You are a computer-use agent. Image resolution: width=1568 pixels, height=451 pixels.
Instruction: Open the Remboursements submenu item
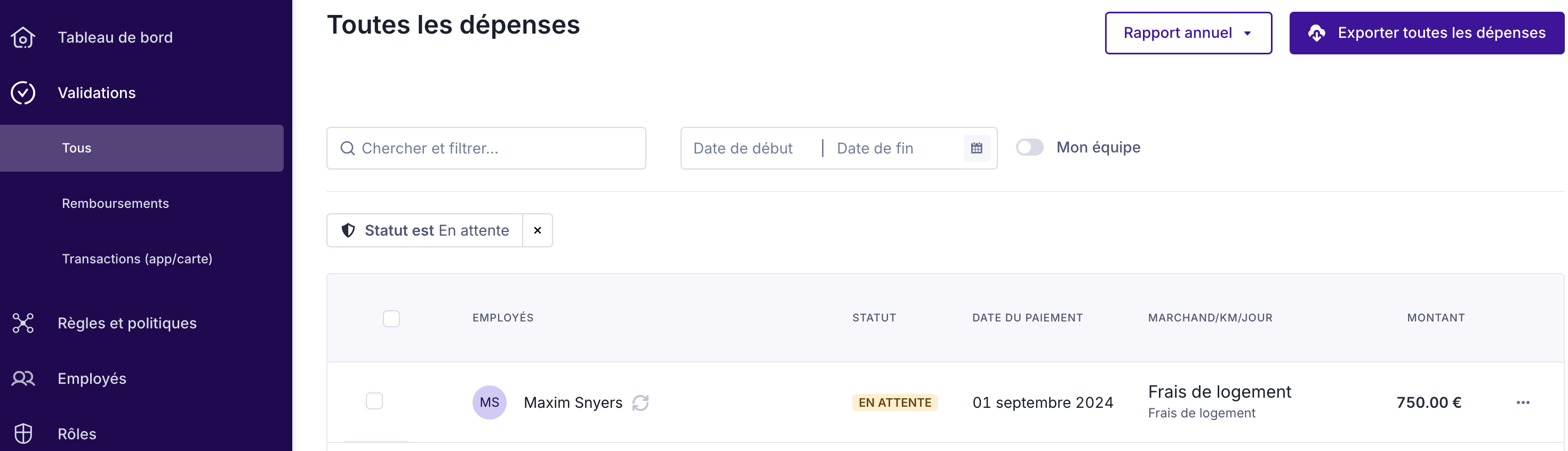coord(116,203)
